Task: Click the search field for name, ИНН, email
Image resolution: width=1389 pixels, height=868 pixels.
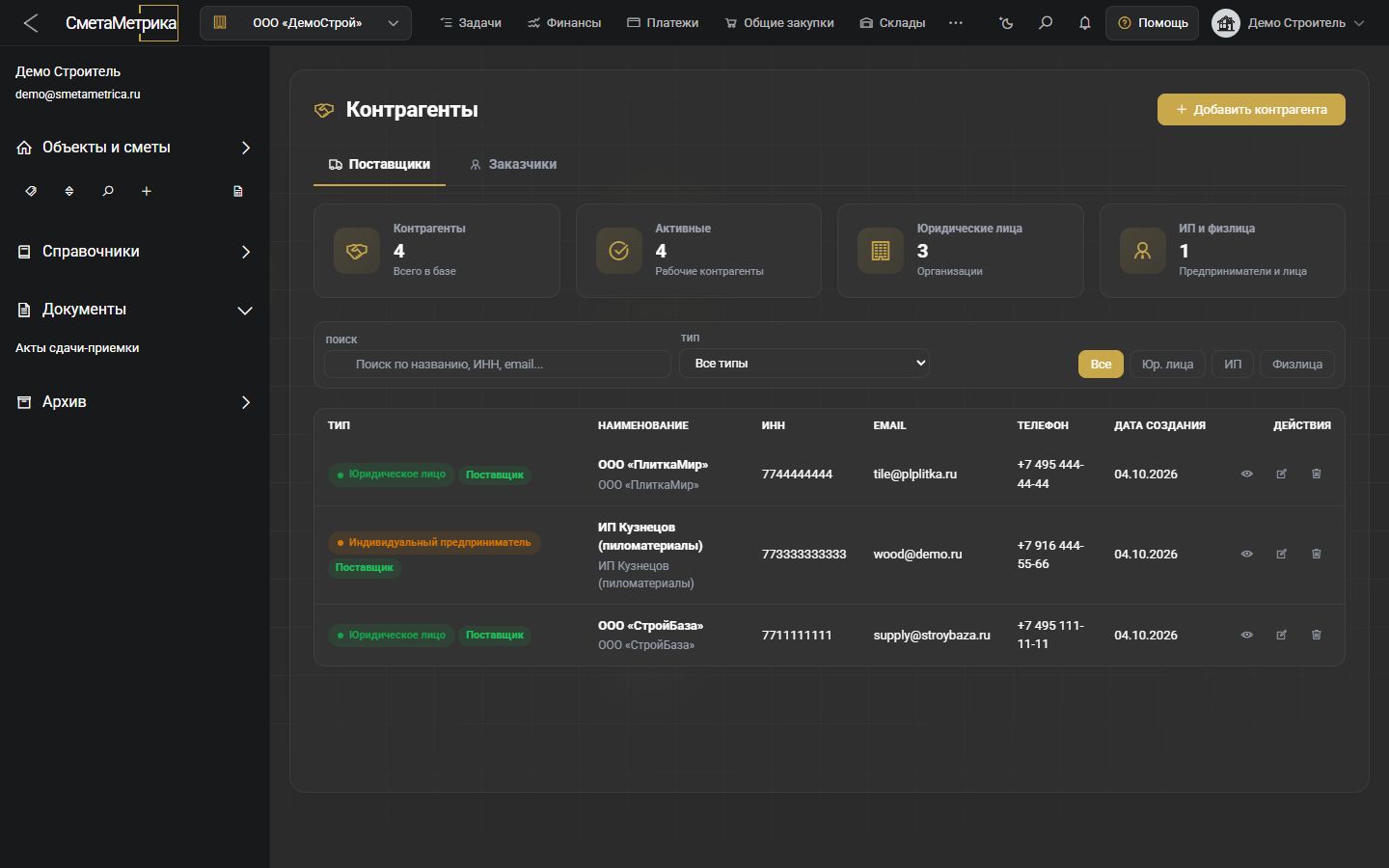Action: [498, 365]
